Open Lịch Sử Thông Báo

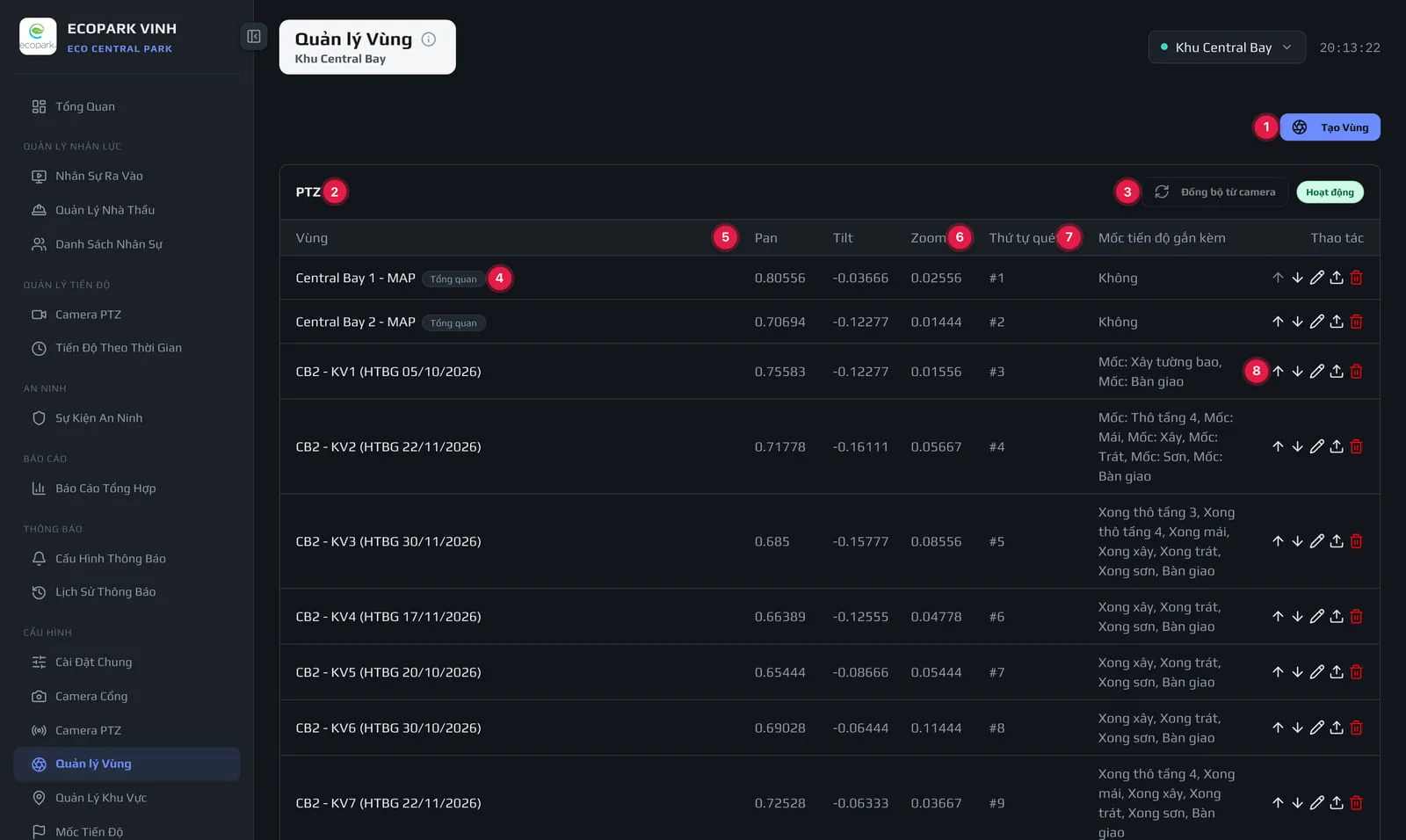(127, 592)
